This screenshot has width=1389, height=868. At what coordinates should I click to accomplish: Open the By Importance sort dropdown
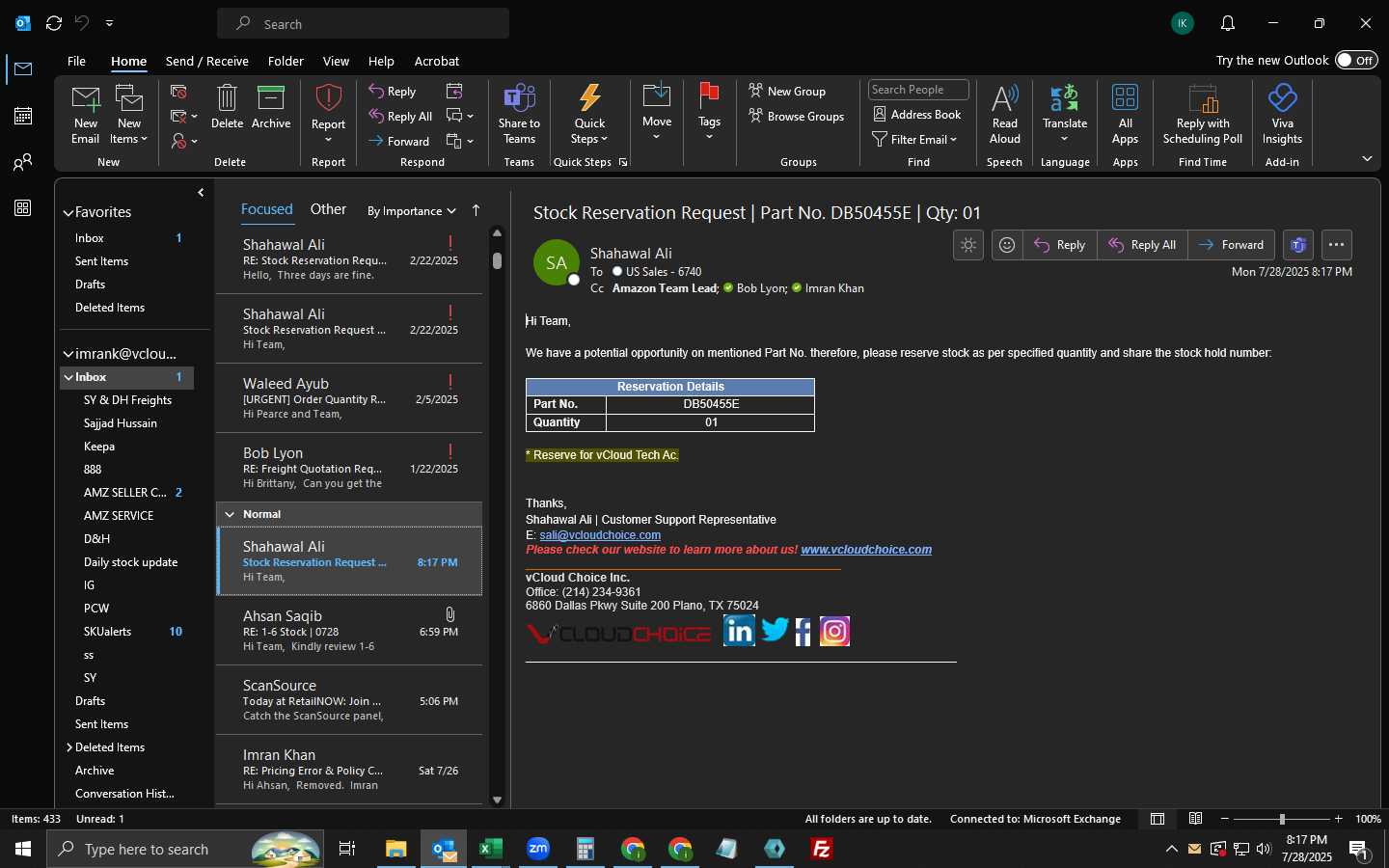(x=412, y=211)
